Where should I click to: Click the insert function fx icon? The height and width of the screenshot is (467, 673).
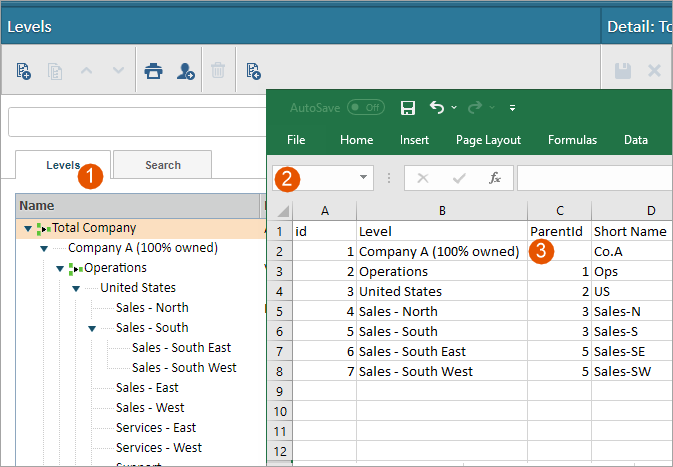pos(495,178)
